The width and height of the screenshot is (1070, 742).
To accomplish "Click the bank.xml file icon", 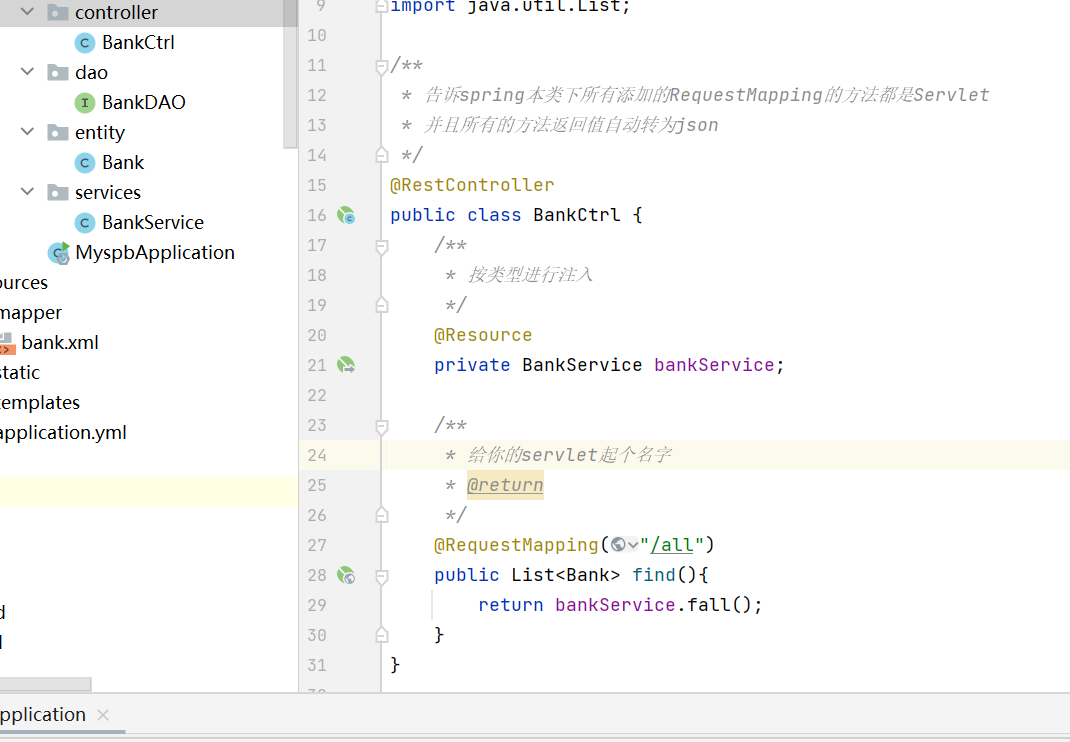I will [x=6, y=343].
